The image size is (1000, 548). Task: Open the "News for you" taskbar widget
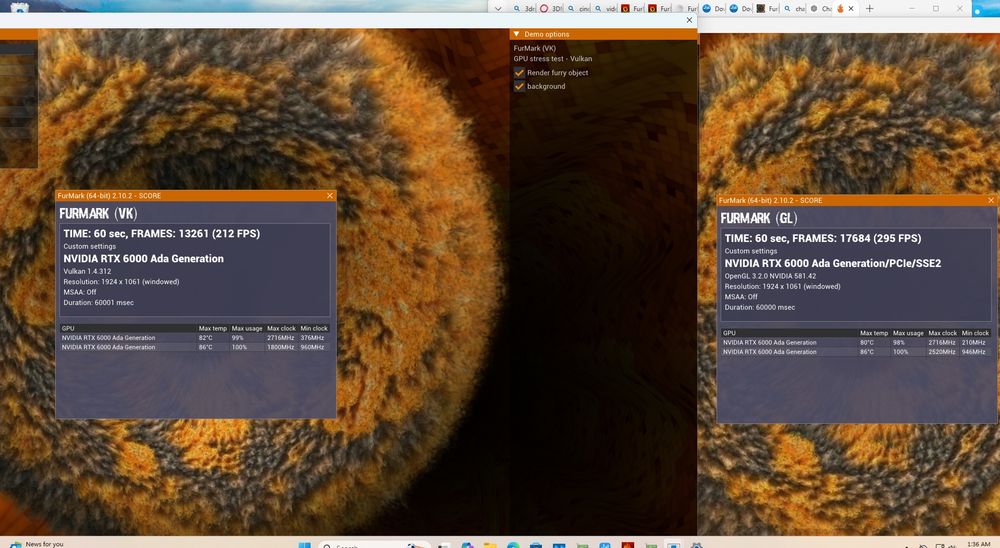click(36, 544)
